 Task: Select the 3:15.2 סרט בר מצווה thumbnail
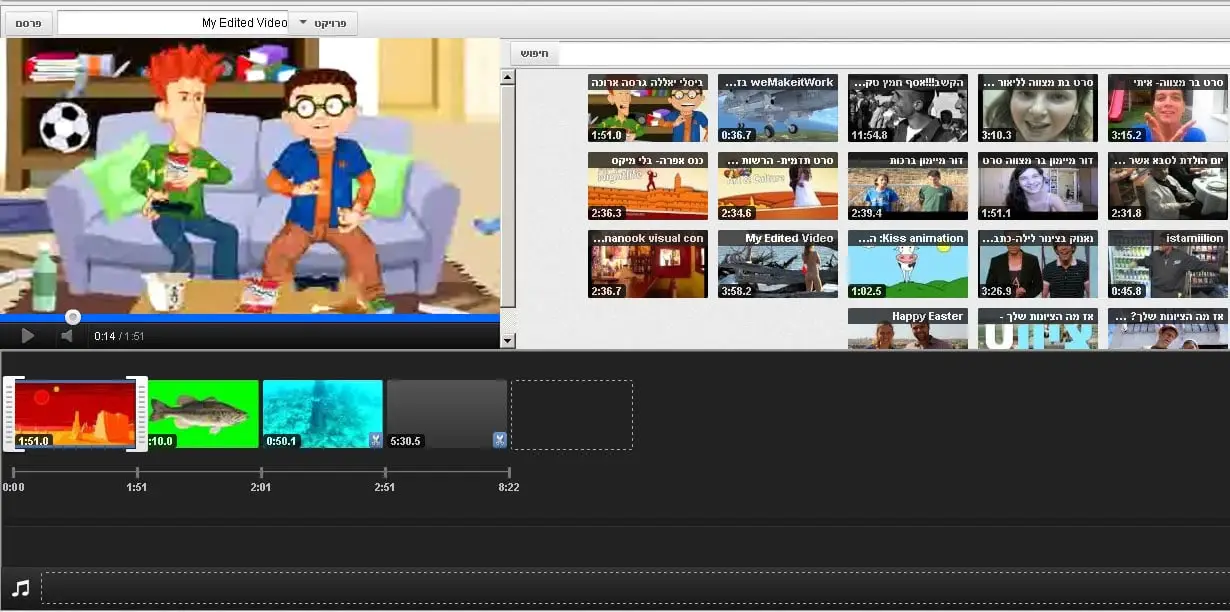tap(1168, 108)
